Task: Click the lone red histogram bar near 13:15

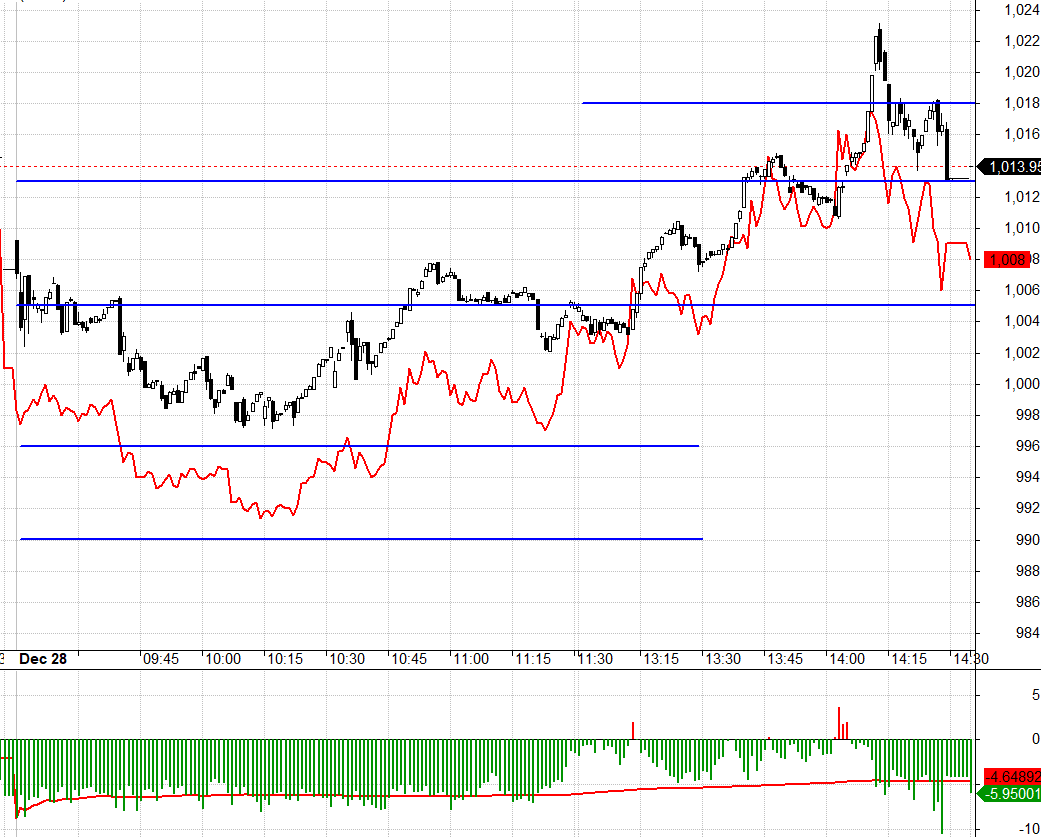Action: 633,730
